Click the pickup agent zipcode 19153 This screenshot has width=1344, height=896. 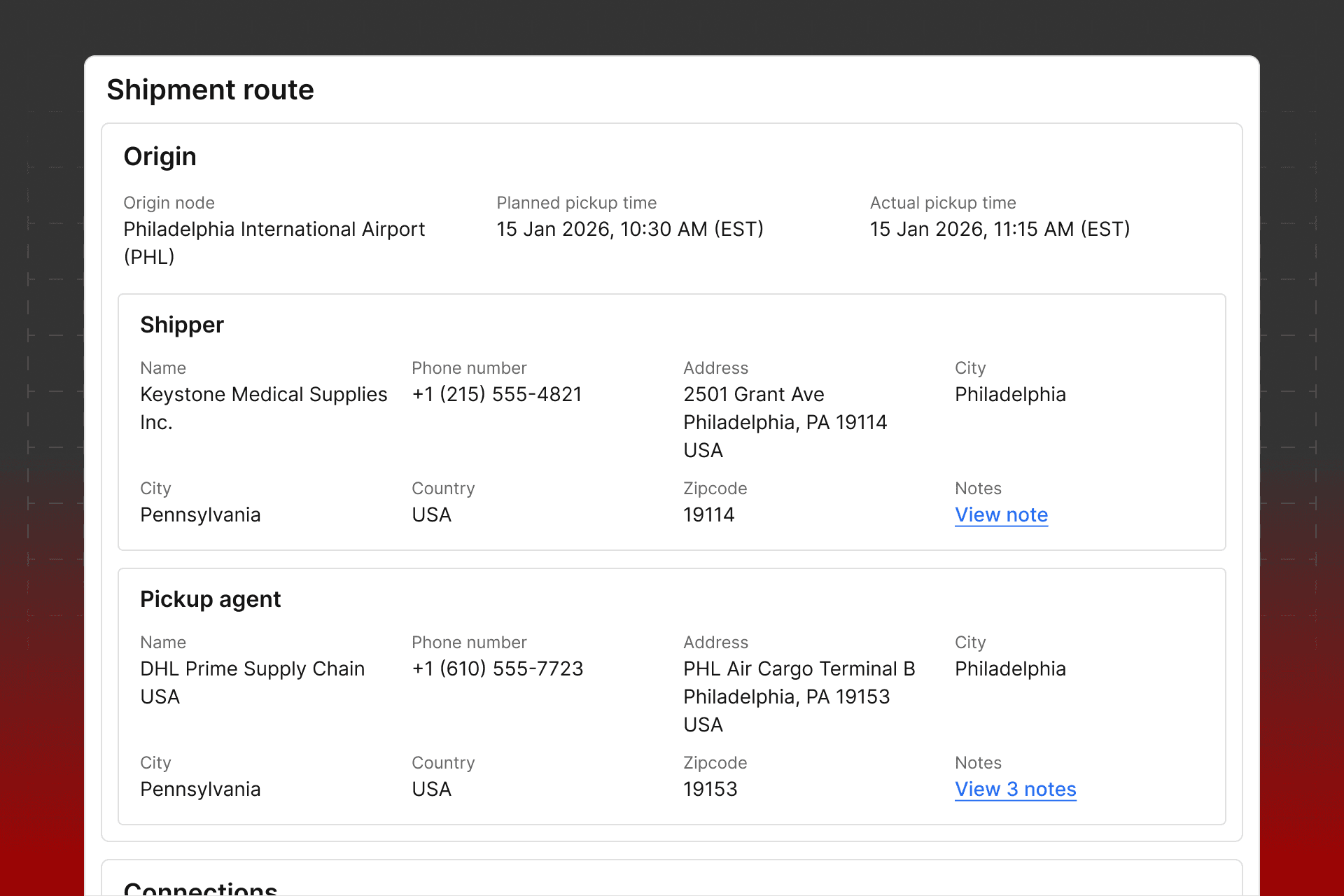[710, 790]
